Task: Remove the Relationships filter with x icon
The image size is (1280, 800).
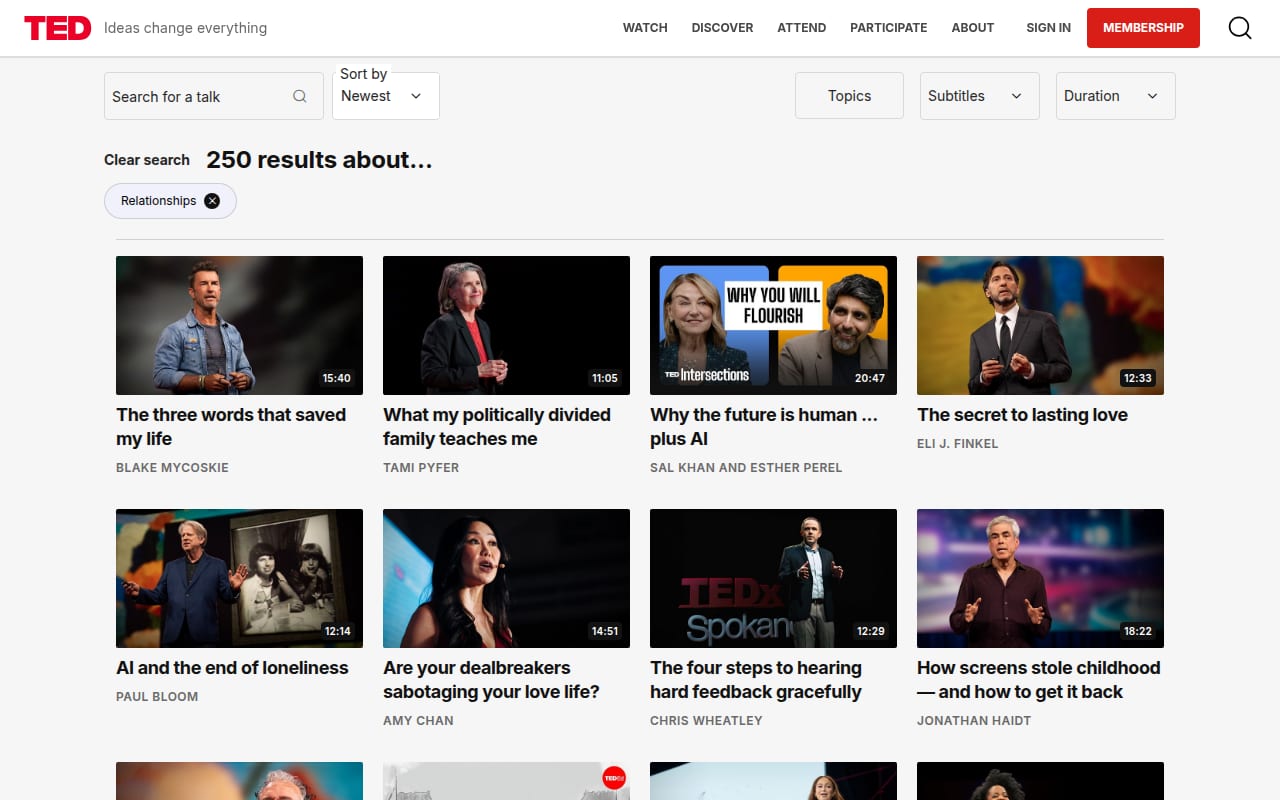Action: (212, 201)
